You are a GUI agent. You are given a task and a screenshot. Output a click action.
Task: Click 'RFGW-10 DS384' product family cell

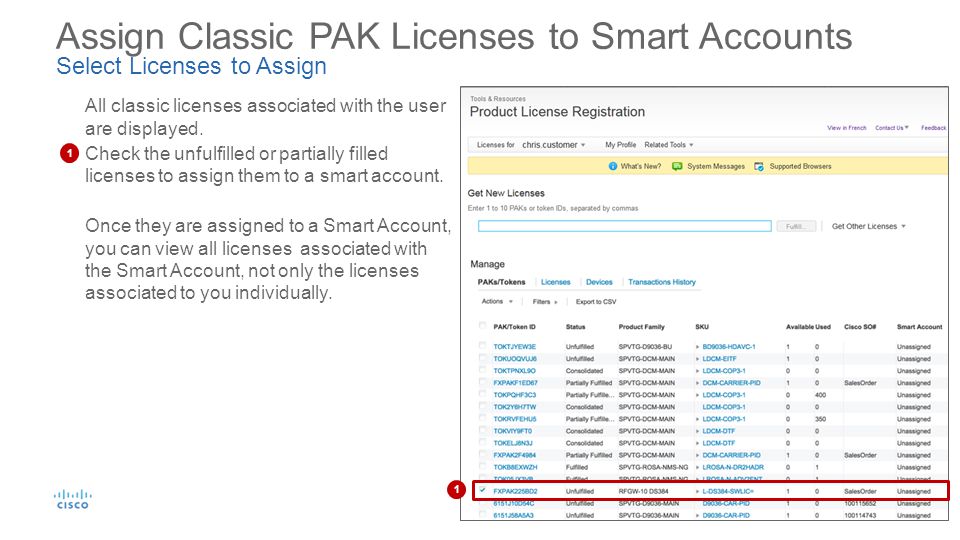click(x=643, y=492)
